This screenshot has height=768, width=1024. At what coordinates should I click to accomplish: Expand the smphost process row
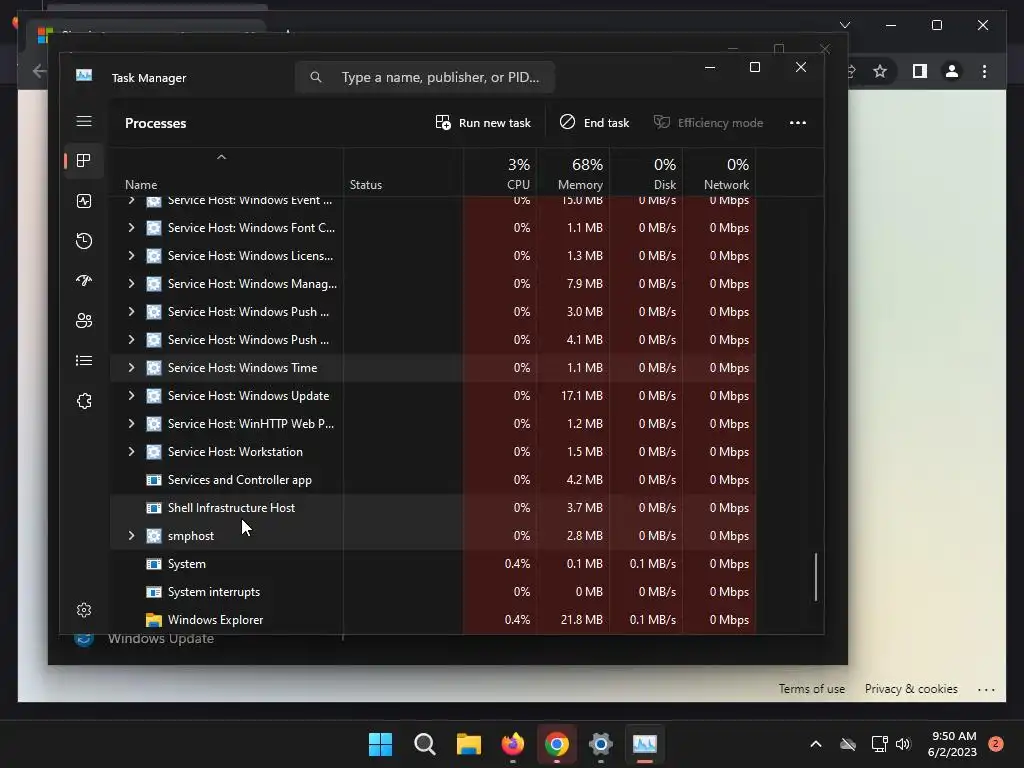tap(131, 536)
